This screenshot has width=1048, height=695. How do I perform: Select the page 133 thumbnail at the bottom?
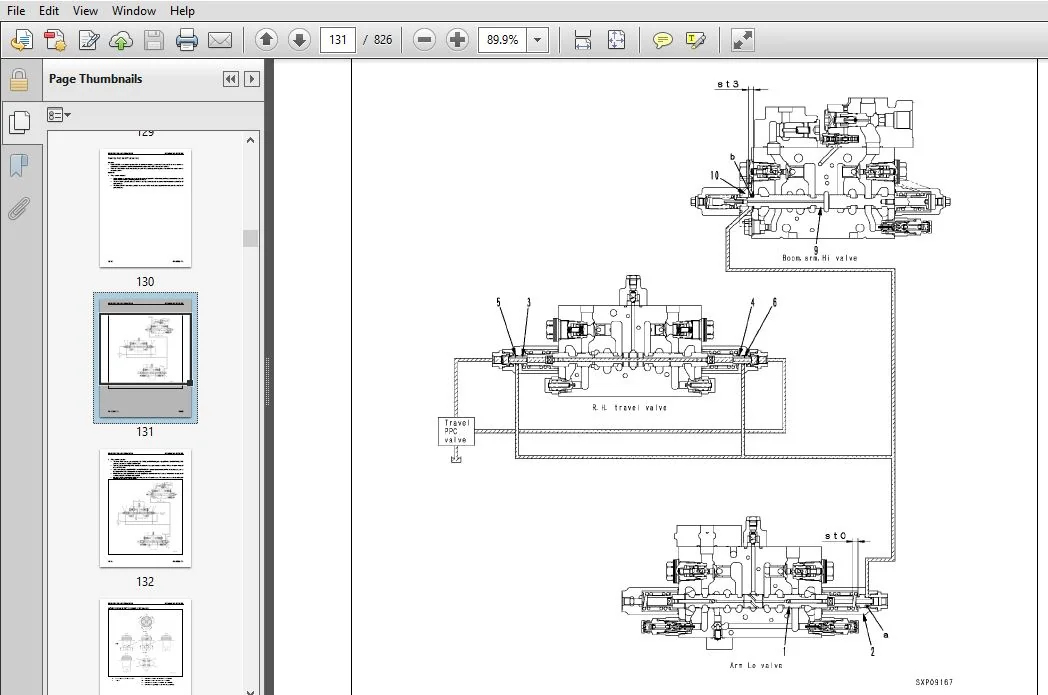coord(145,646)
